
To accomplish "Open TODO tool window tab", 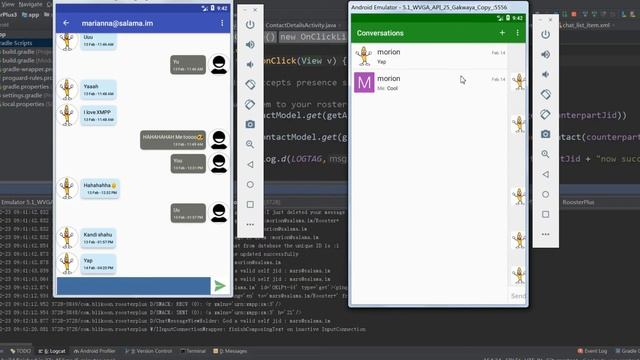I will coord(21,351).
